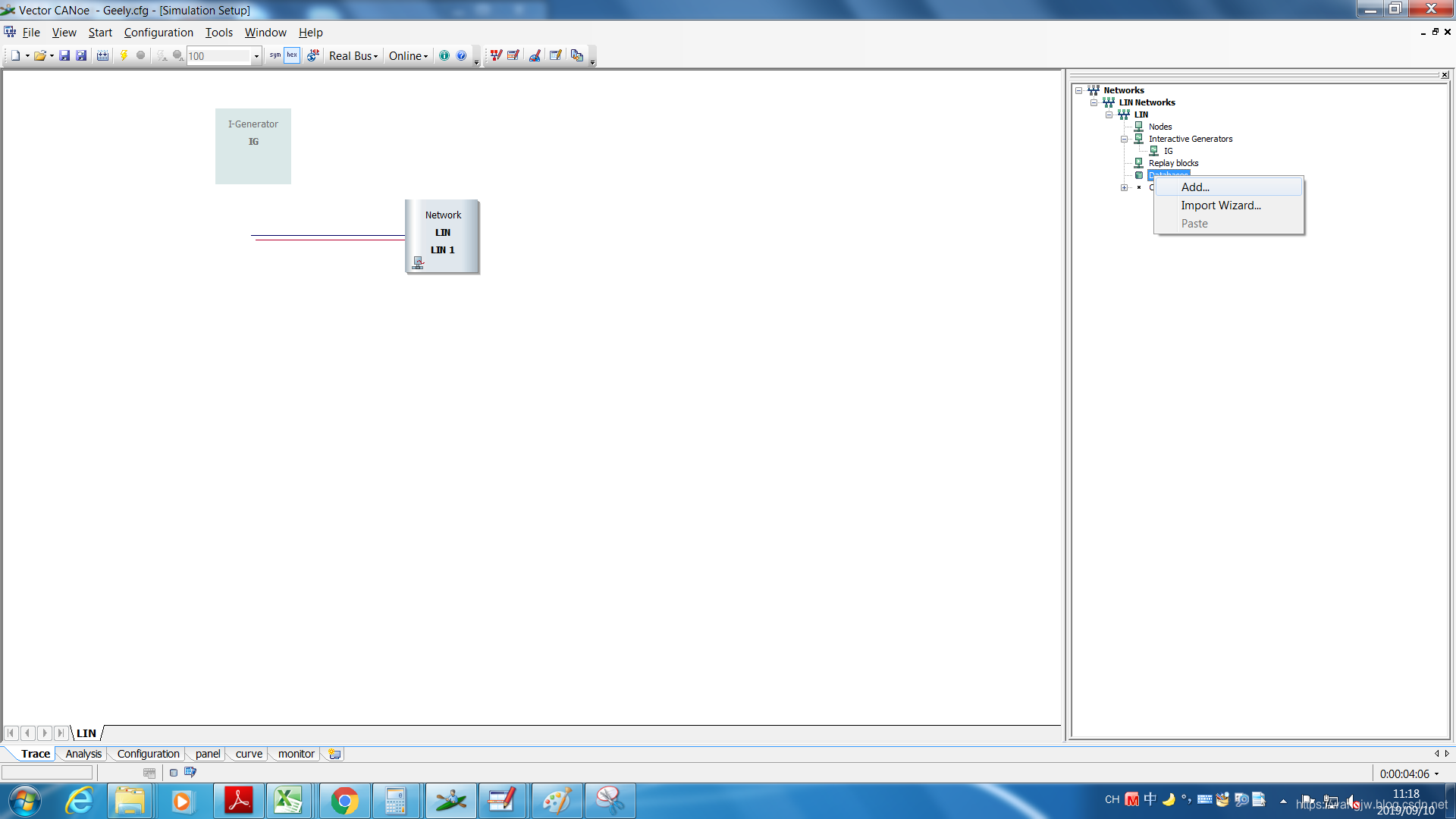Click the blue help question mark icon
The height and width of the screenshot is (819, 1456).
pyautogui.click(x=461, y=55)
